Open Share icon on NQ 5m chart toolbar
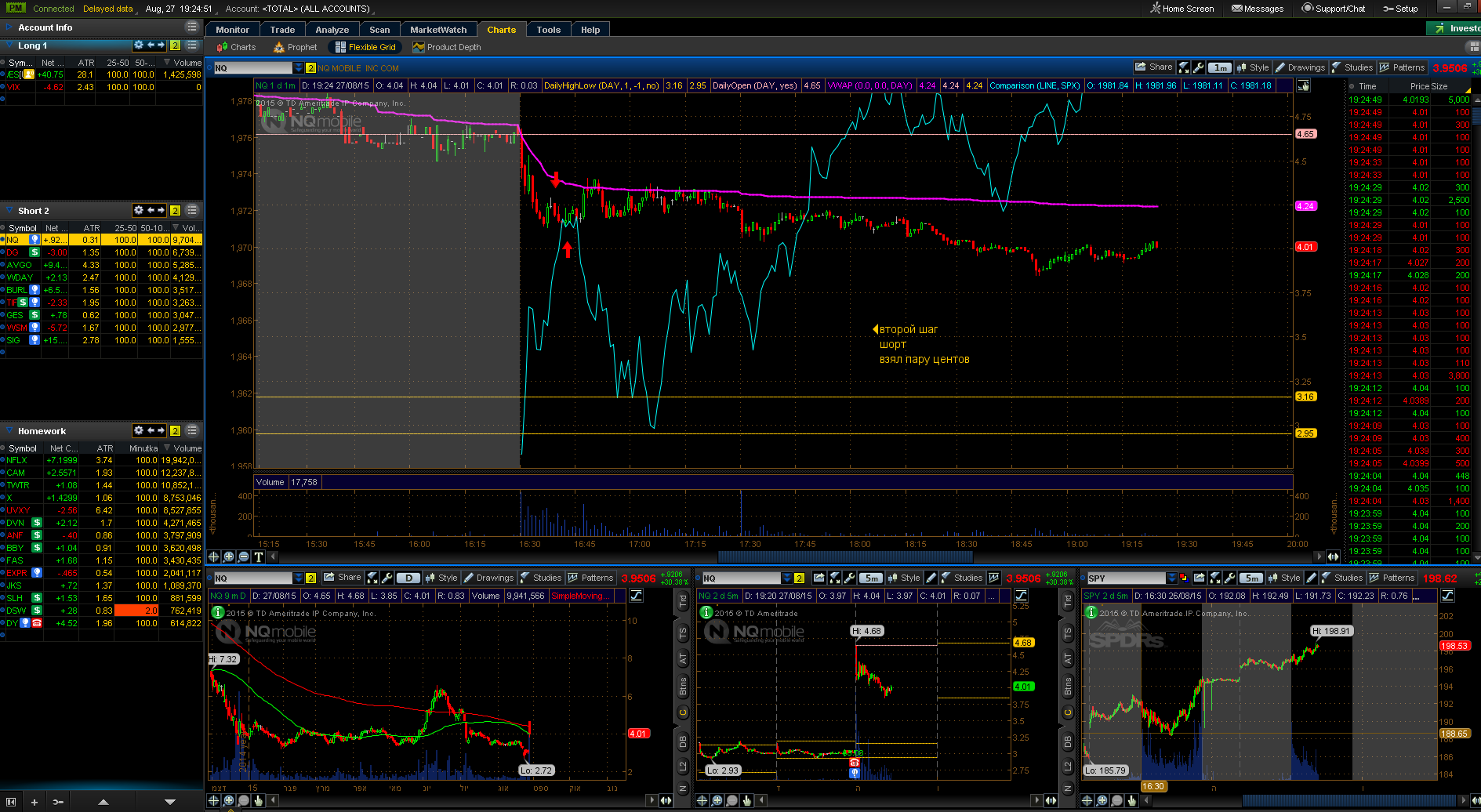The image size is (1481, 812). coord(819,578)
